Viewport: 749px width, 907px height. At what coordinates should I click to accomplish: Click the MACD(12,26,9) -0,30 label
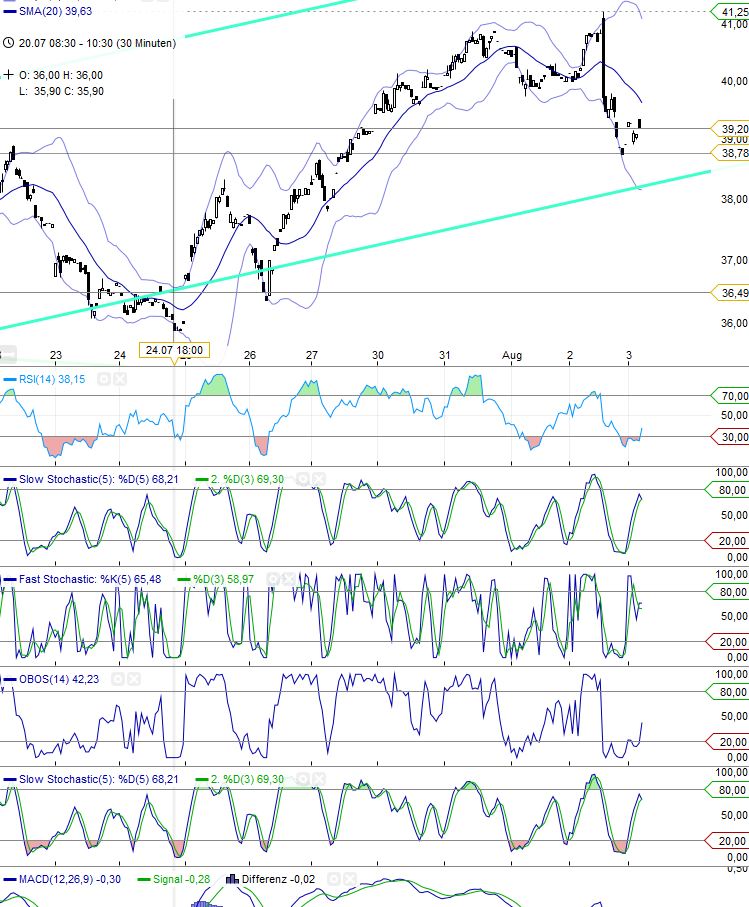[x=69, y=879]
